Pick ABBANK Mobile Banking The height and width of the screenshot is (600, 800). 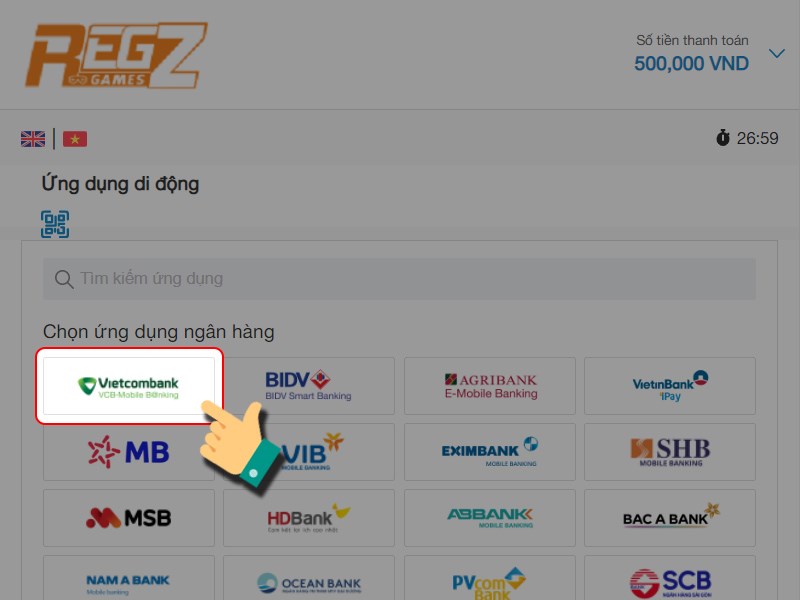point(490,518)
